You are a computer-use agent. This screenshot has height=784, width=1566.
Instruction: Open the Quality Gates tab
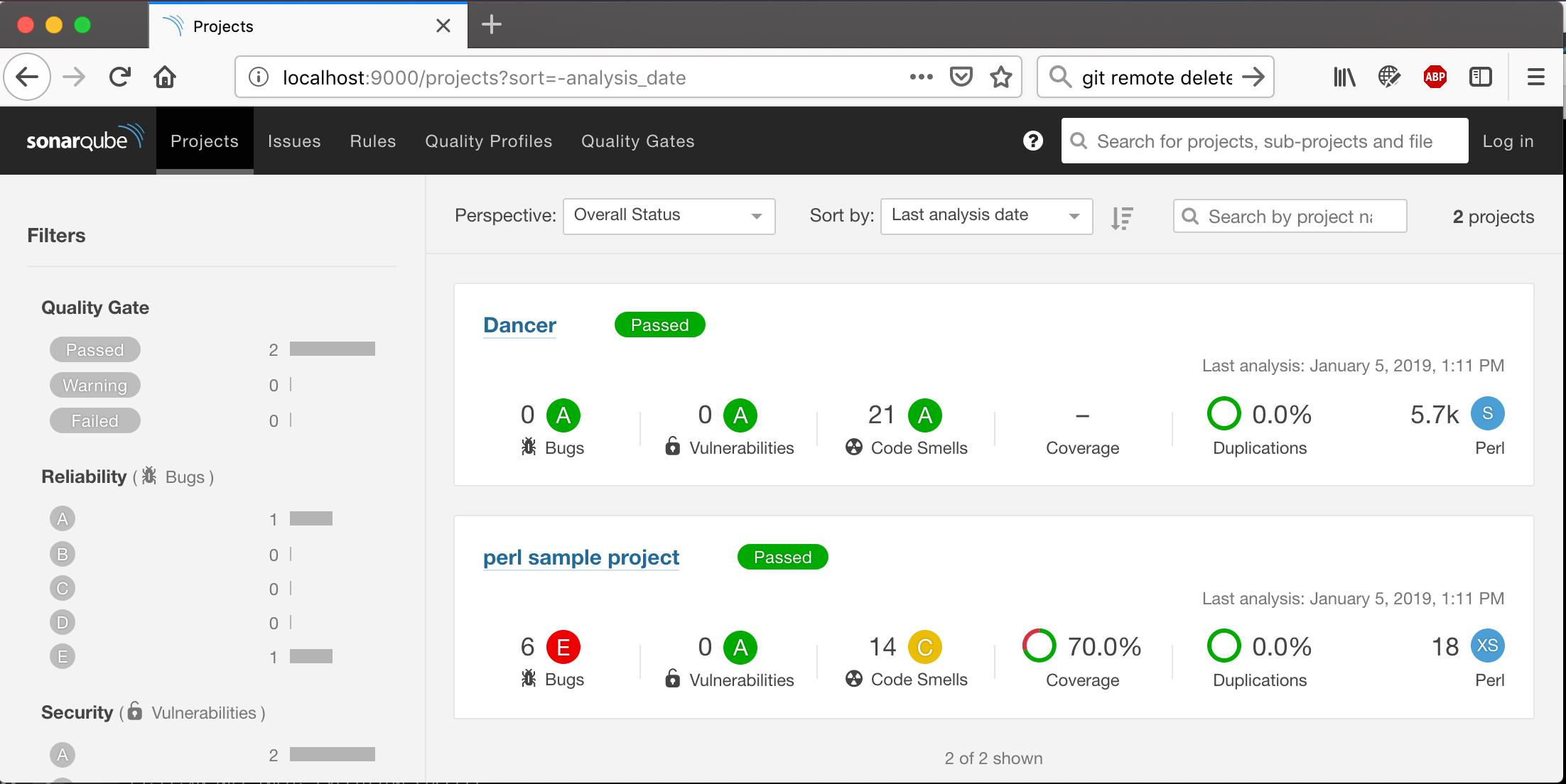(637, 141)
